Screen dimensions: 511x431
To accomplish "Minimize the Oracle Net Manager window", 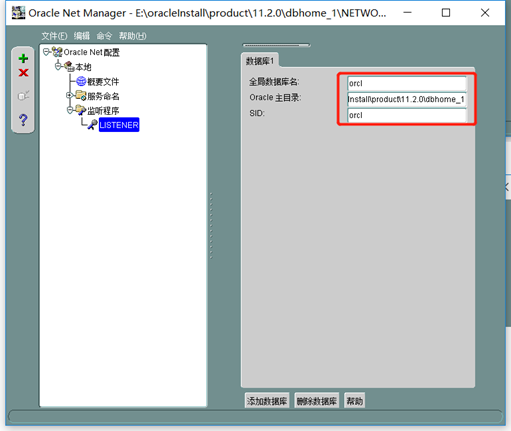I will coord(407,13).
